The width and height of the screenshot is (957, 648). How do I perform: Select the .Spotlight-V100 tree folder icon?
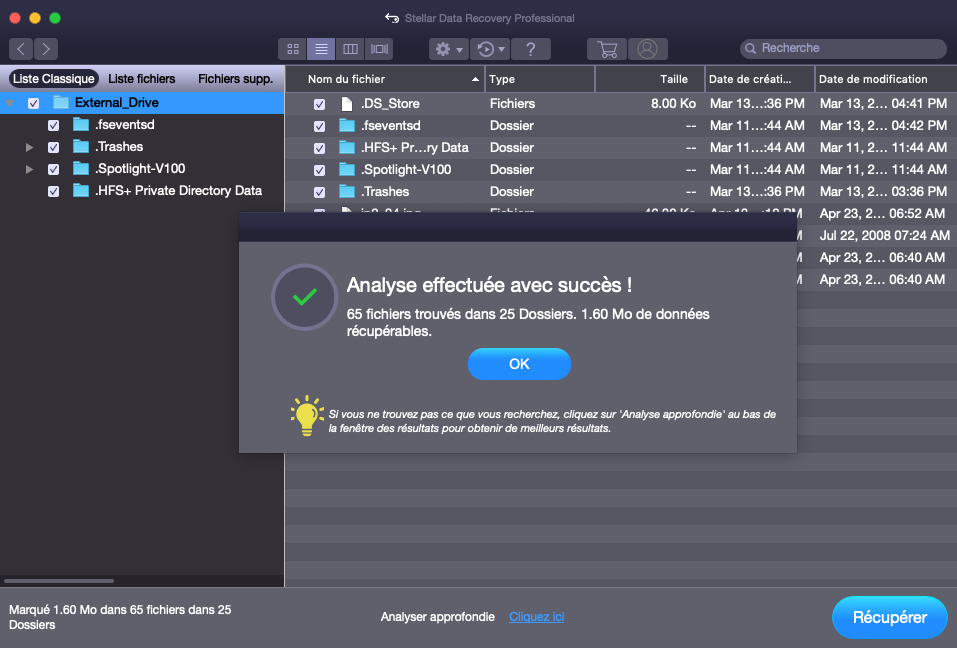click(81, 168)
